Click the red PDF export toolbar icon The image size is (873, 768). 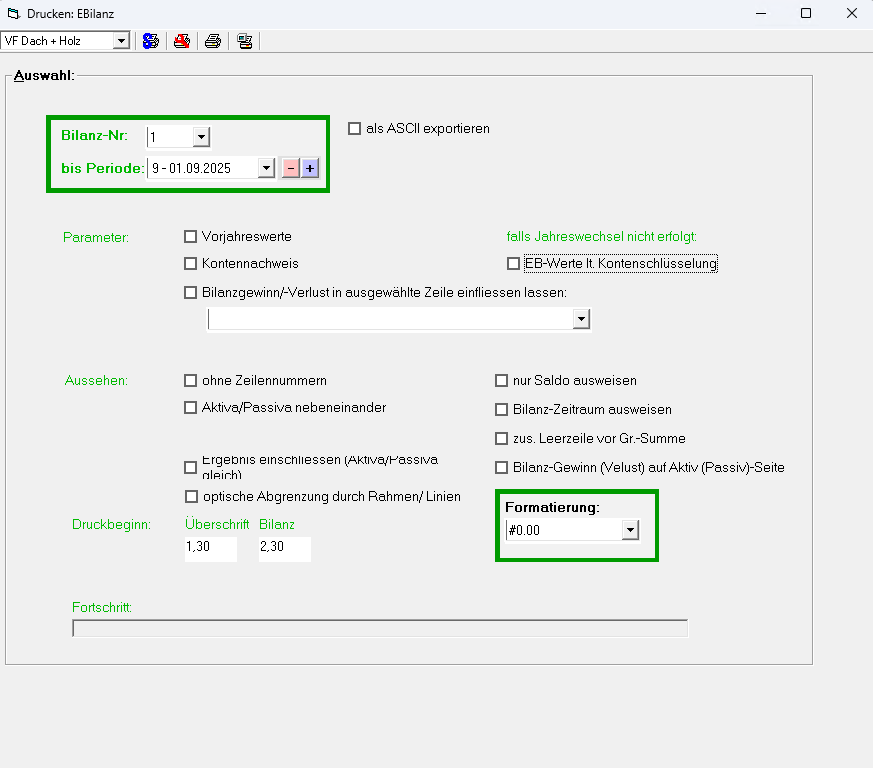(x=182, y=41)
